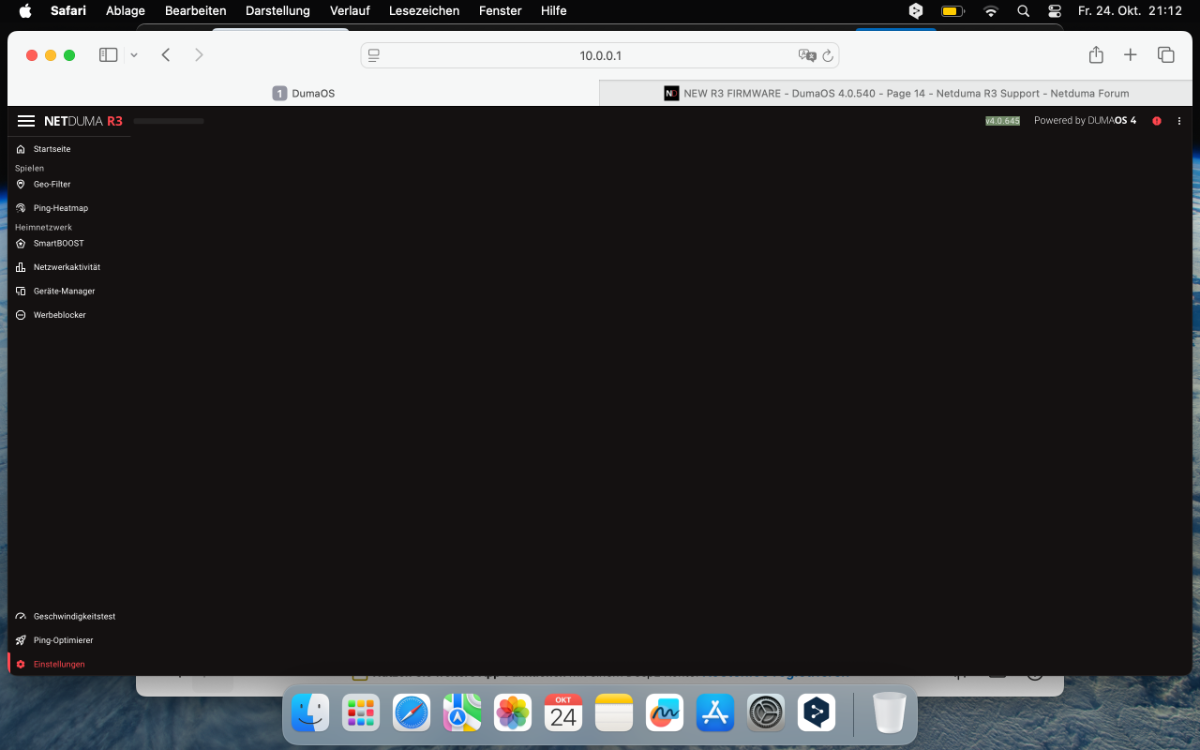Open Geo-Filter from the sidebar

(51, 184)
